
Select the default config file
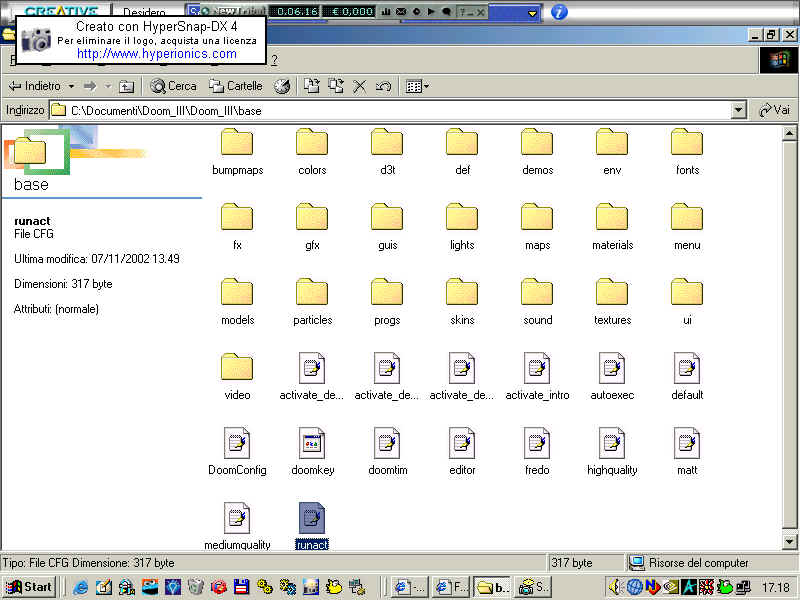coord(687,377)
